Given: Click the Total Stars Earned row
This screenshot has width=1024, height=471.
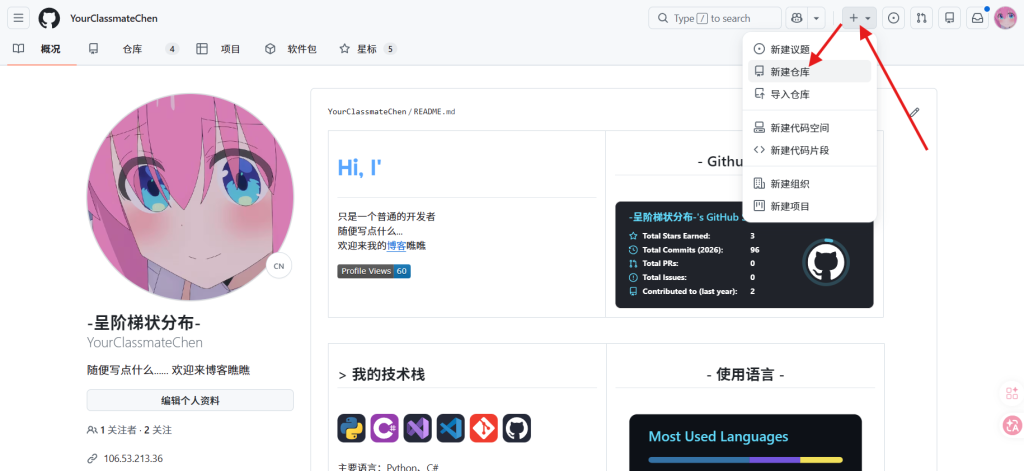Looking at the screenshot, I should 692,236.
